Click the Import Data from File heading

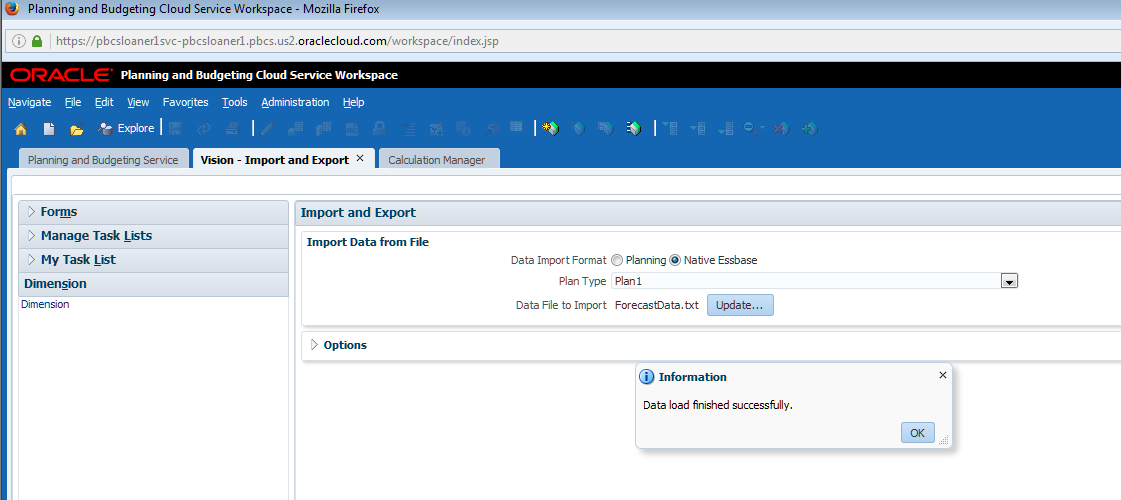point(367,242)
